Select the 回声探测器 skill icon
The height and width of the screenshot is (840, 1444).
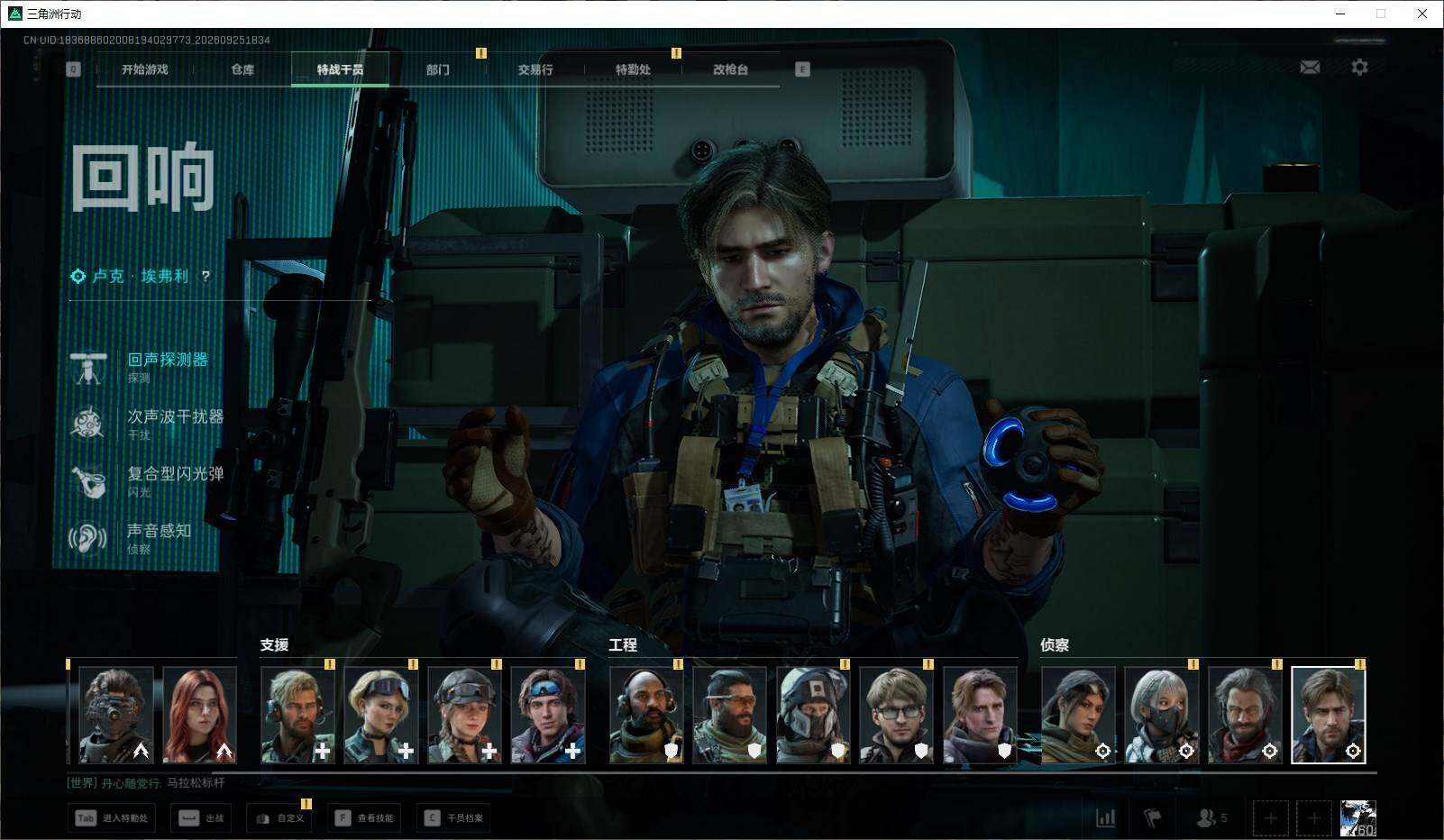[x=88, y=368]
